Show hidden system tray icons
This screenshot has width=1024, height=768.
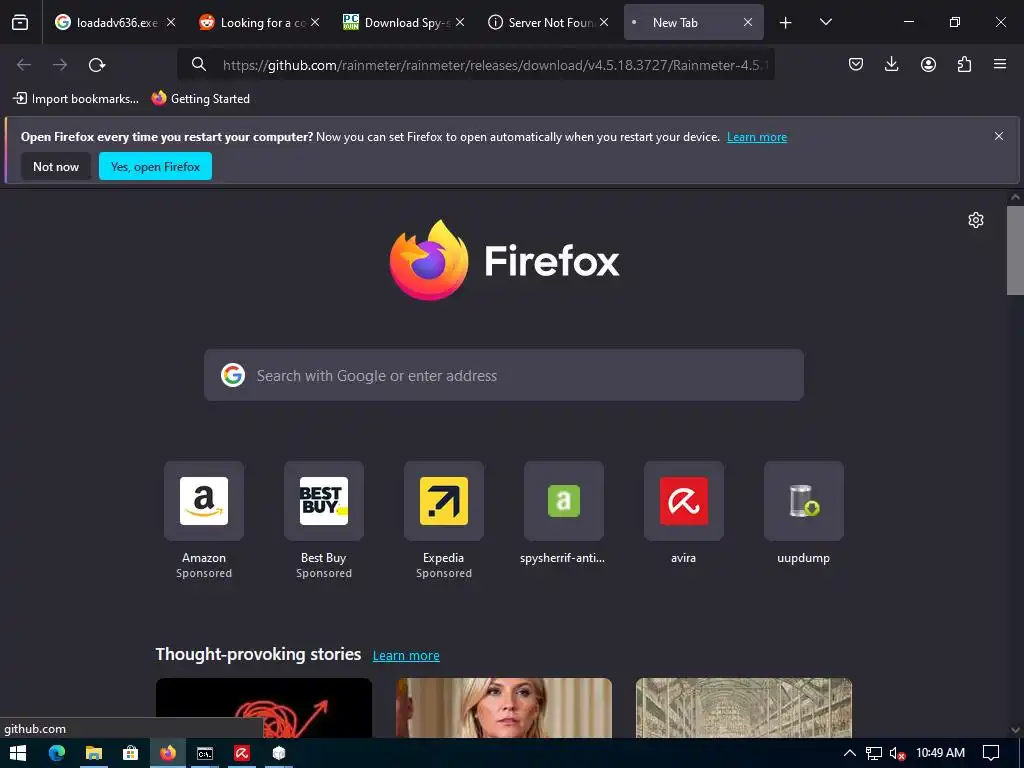(850, 753)
